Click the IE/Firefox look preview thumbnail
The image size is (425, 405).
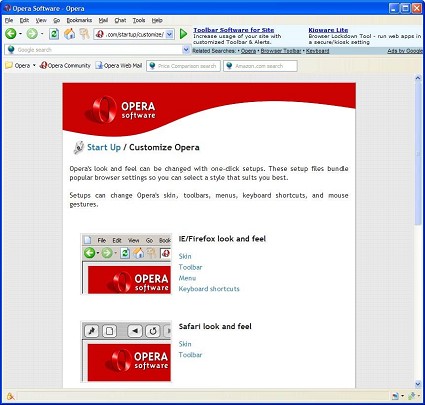(x=126, y=264)
